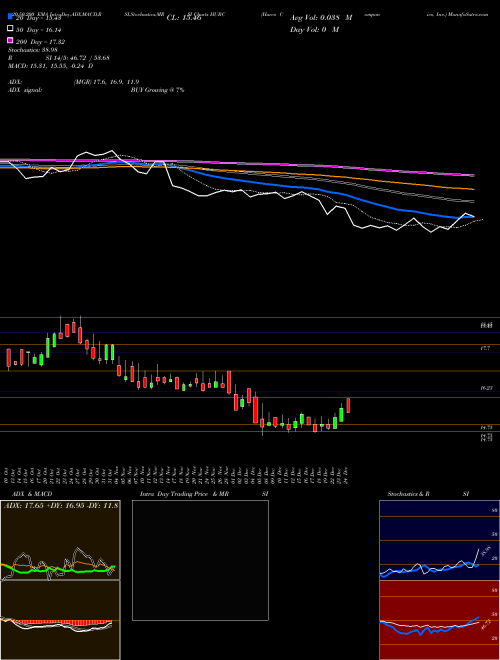500x660 pixels.
Task: Click the 17.7 price axis label
Action: click(485, 349)
